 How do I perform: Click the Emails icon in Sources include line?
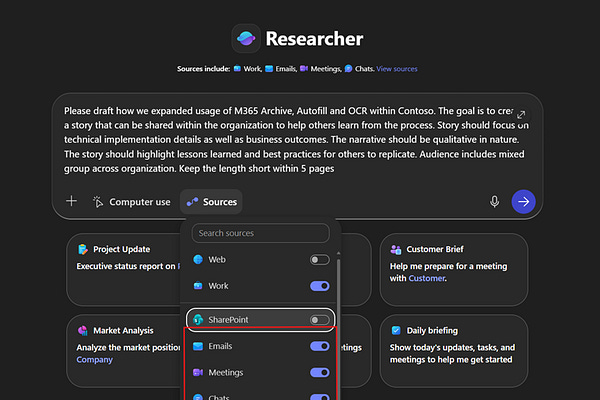269,69
